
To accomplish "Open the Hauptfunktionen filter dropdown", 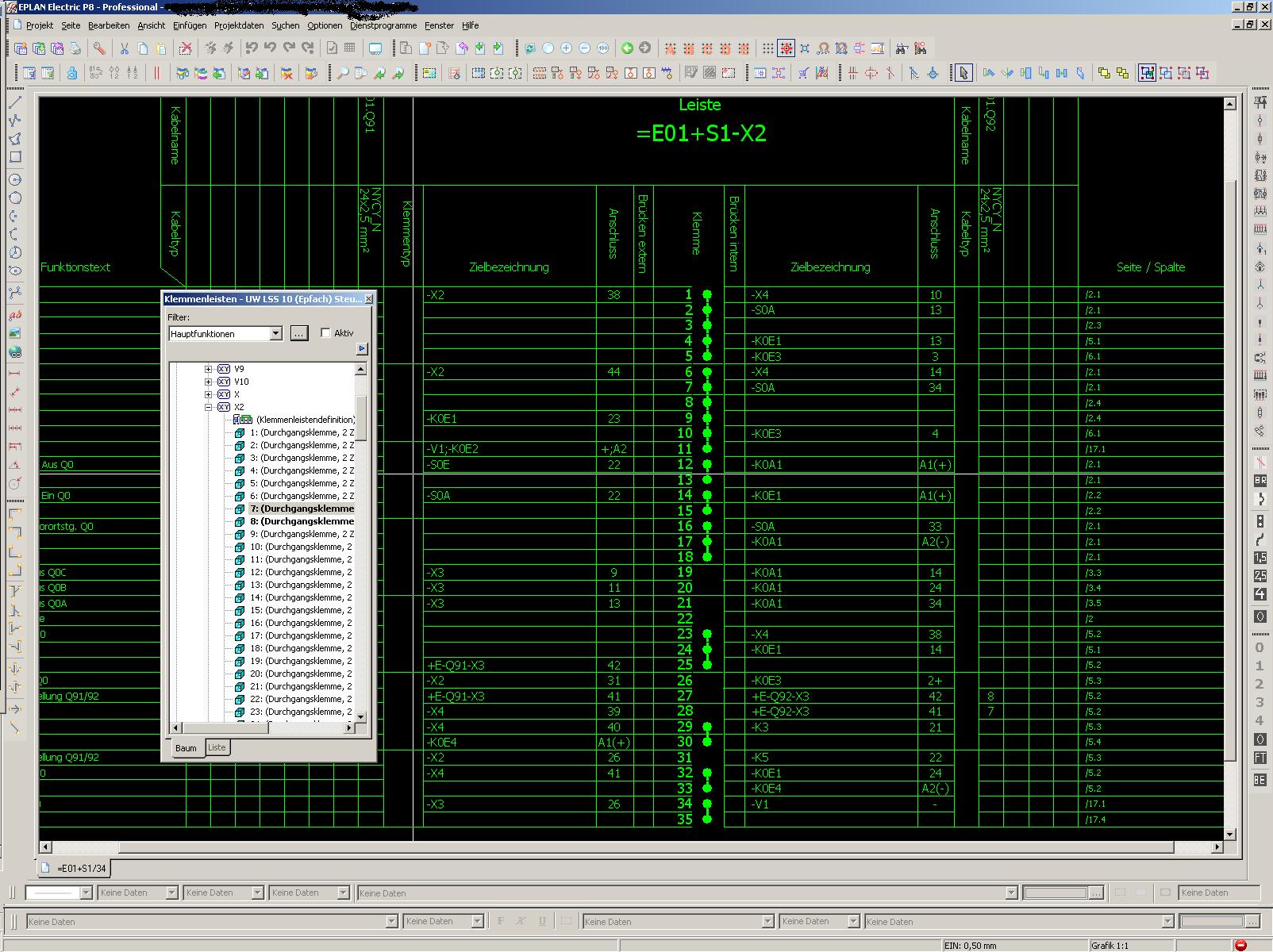I will [x=275, y=334].
